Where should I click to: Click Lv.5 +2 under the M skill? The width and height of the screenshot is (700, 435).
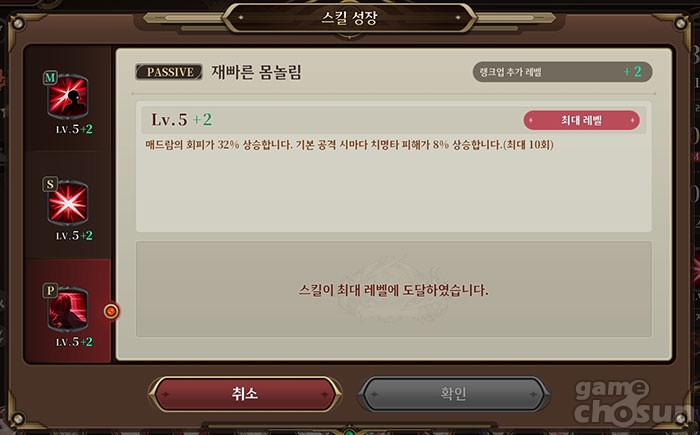click(x=74, y=129)
